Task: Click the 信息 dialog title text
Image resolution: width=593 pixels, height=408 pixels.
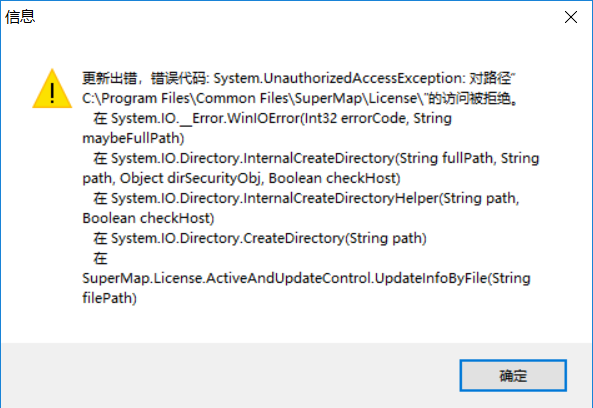Action: (20, 17)
